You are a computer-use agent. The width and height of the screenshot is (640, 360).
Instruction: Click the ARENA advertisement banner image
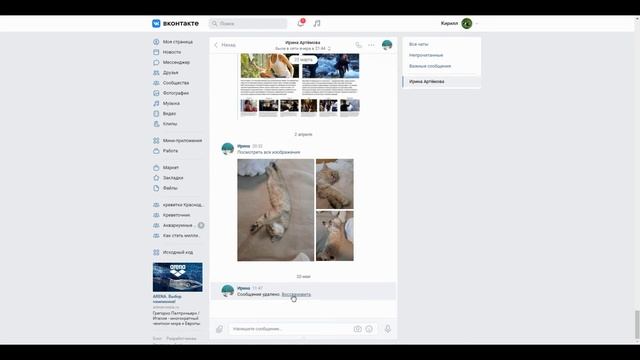[178, 277]
